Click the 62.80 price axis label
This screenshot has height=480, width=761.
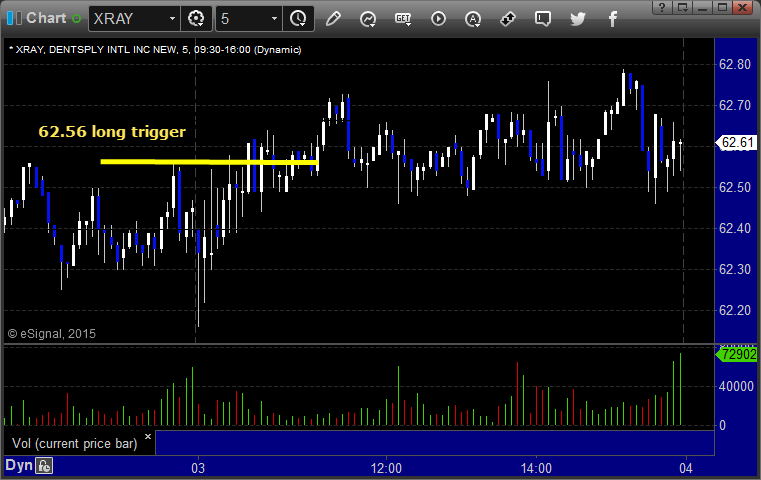[x=735, y=64]
